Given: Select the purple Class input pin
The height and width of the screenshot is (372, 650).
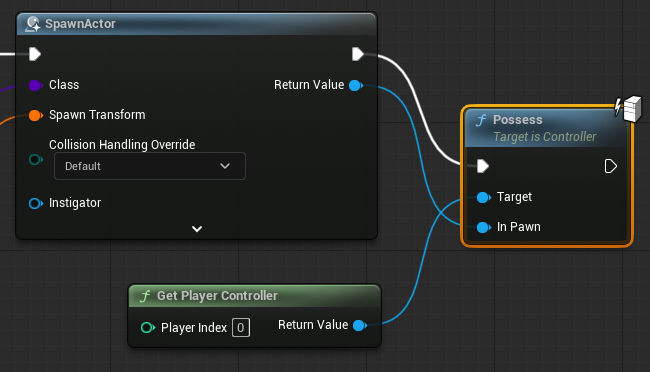Looking at the screenshot, I should 36,85.
